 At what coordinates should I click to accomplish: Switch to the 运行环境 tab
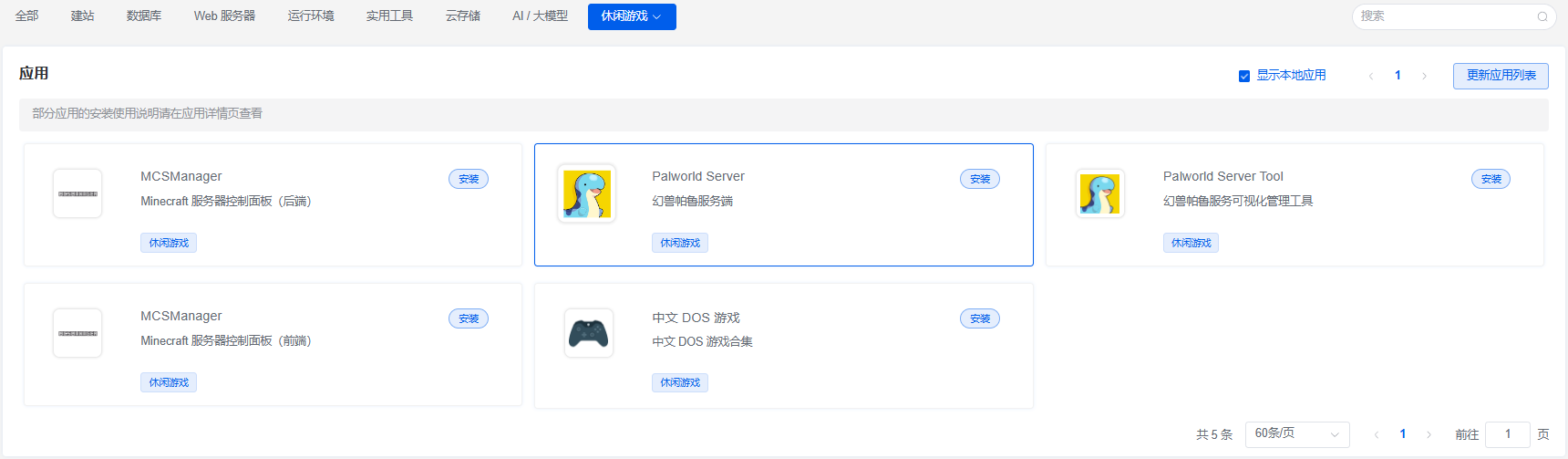(311, 16)
